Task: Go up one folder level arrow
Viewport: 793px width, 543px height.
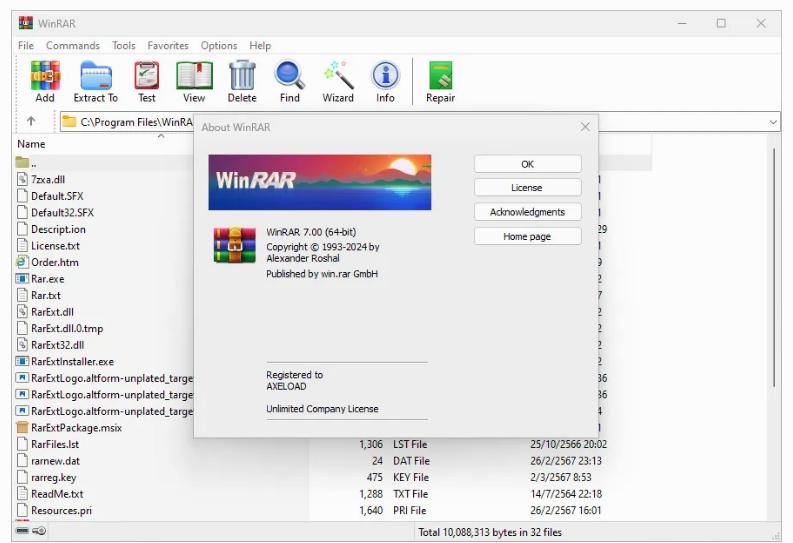Action: pos(31,121)
